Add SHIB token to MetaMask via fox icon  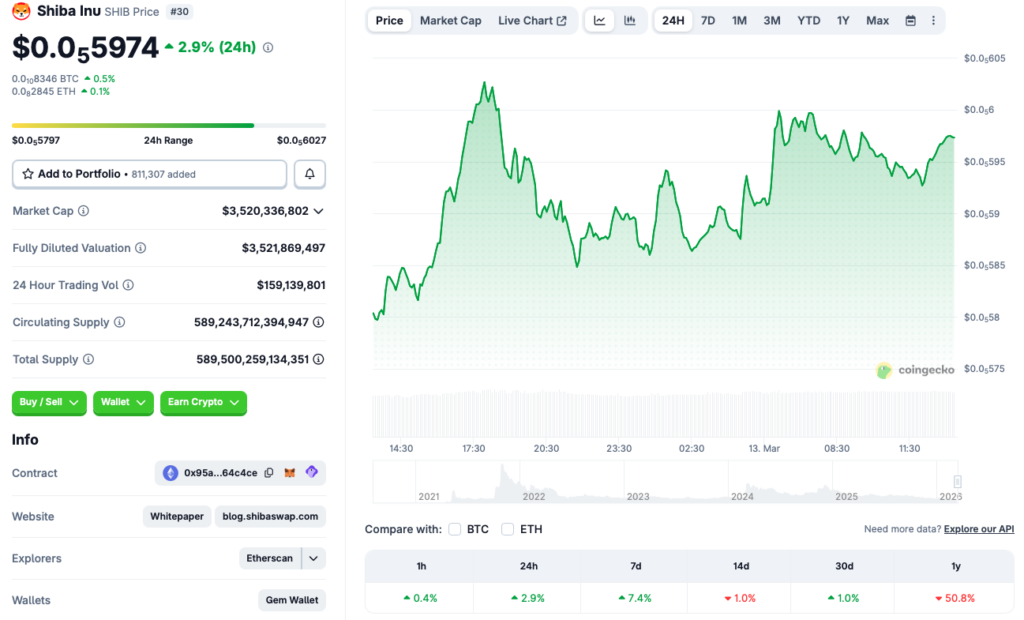tap(290, 473)
